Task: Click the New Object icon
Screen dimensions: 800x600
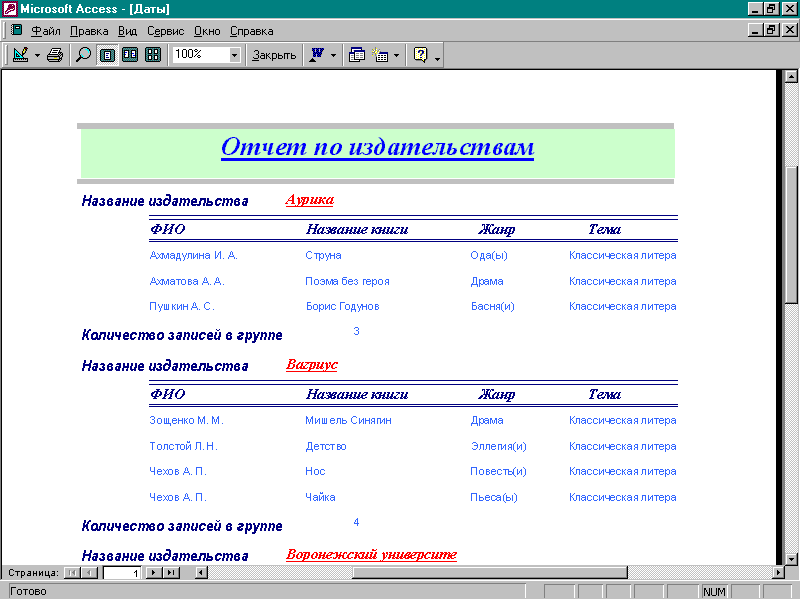Action: click(381, 55)
